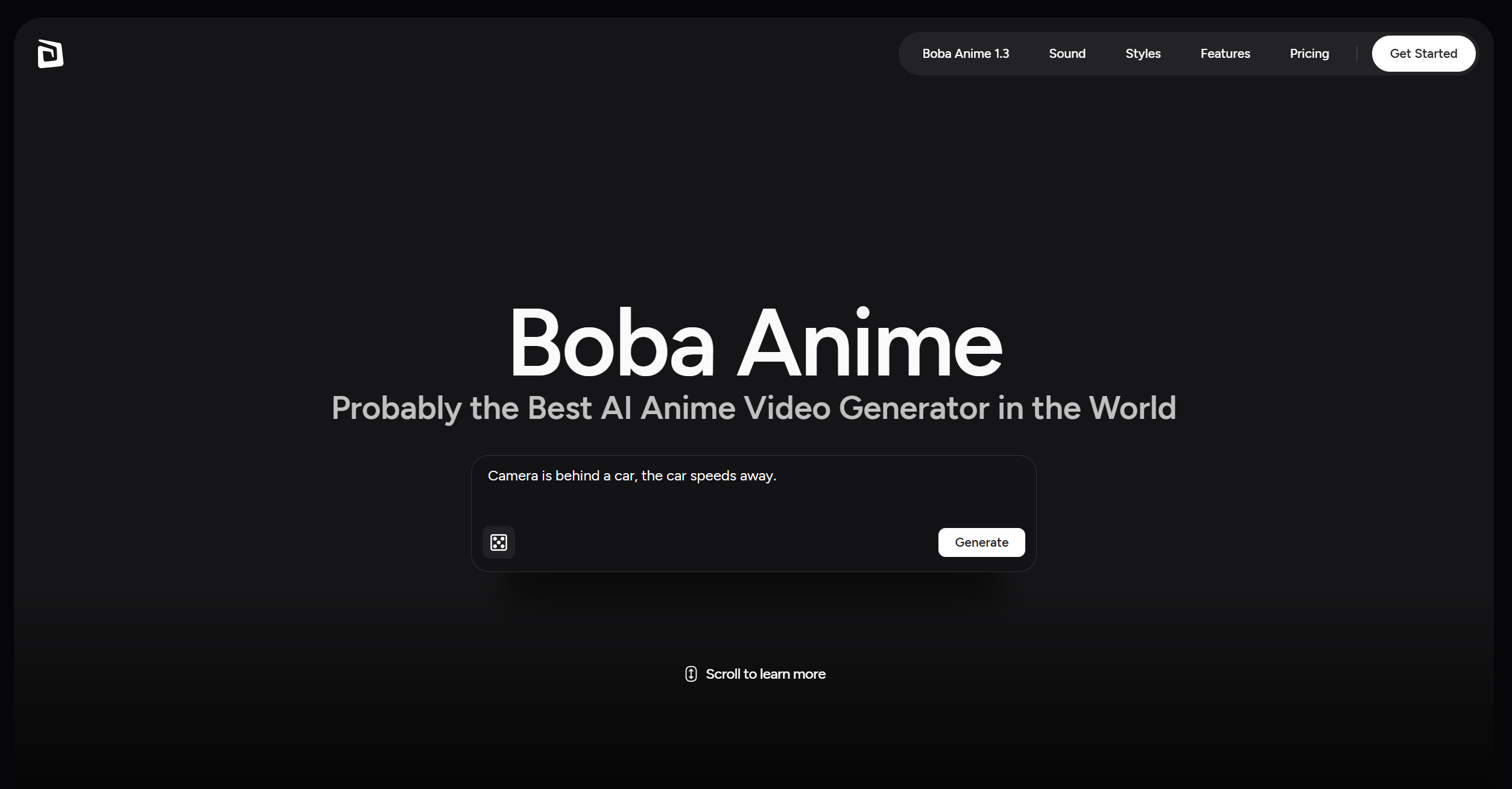The height and width of the screenshot is (789, 1512).
Task: Open the Sound section in the navigation
Action: [1066, 54]
